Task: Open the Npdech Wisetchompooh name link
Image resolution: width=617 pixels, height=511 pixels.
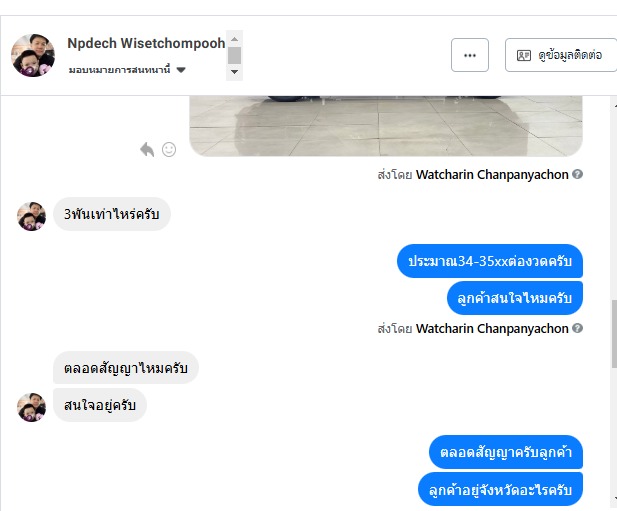Action: click(x=146, y=43)
